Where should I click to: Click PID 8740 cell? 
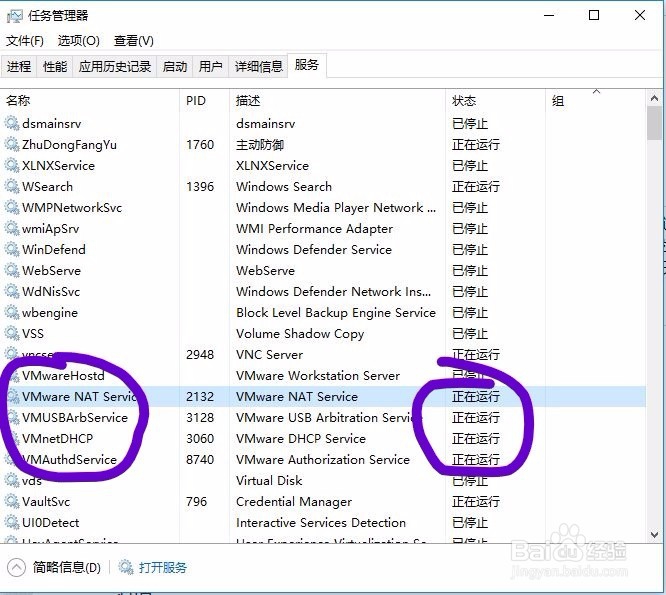[x=200, y=460]
